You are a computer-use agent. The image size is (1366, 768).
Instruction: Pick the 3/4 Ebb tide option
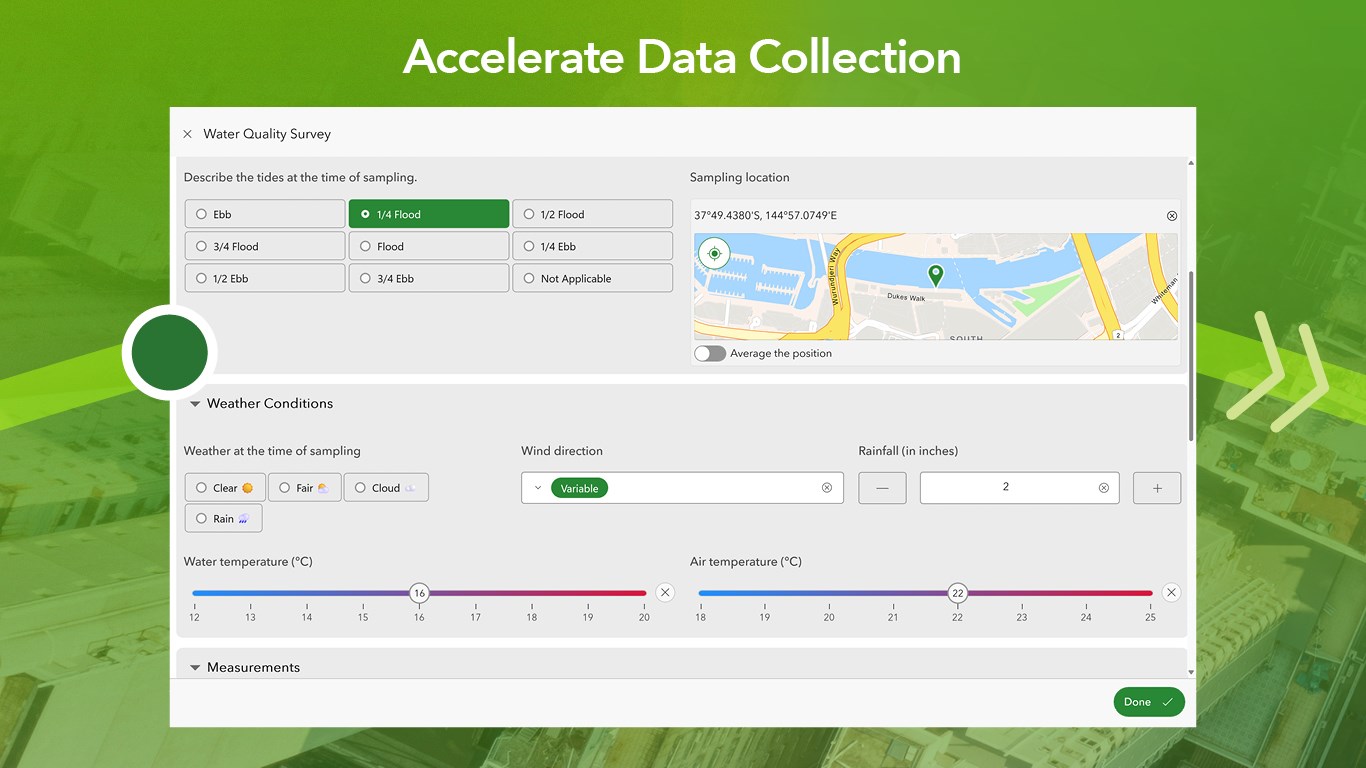click(429, 278)
